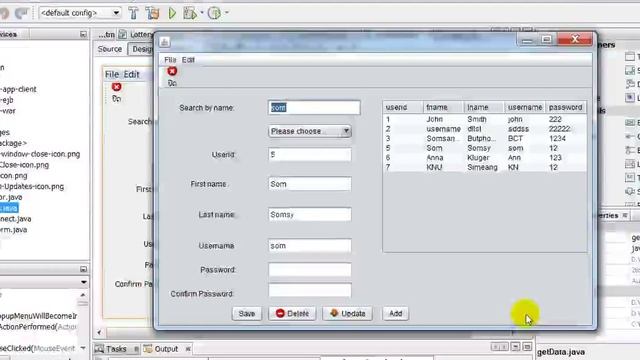The height and width of the screenshot is (360, 640).
Task: Run the project with green play icon
Action: 172,13
